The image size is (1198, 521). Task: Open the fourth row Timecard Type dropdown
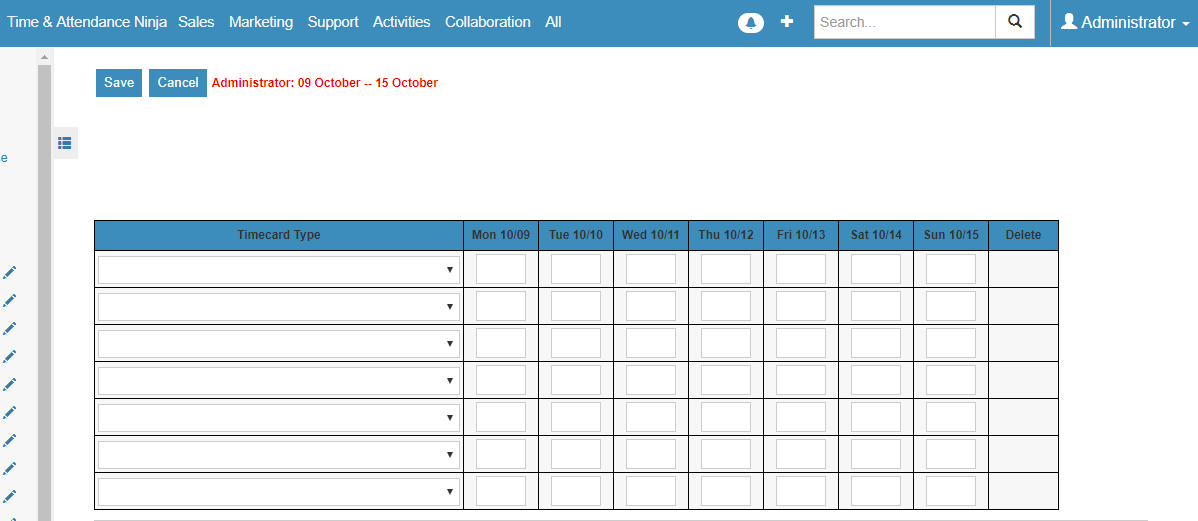[279, 380]
